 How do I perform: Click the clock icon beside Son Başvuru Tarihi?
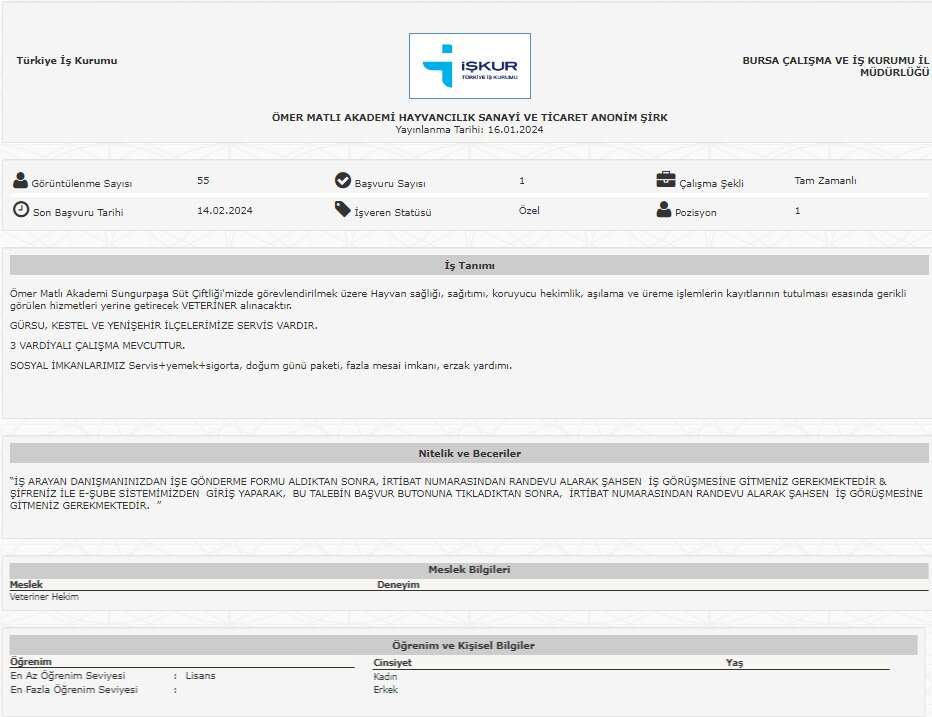[21, 210]
